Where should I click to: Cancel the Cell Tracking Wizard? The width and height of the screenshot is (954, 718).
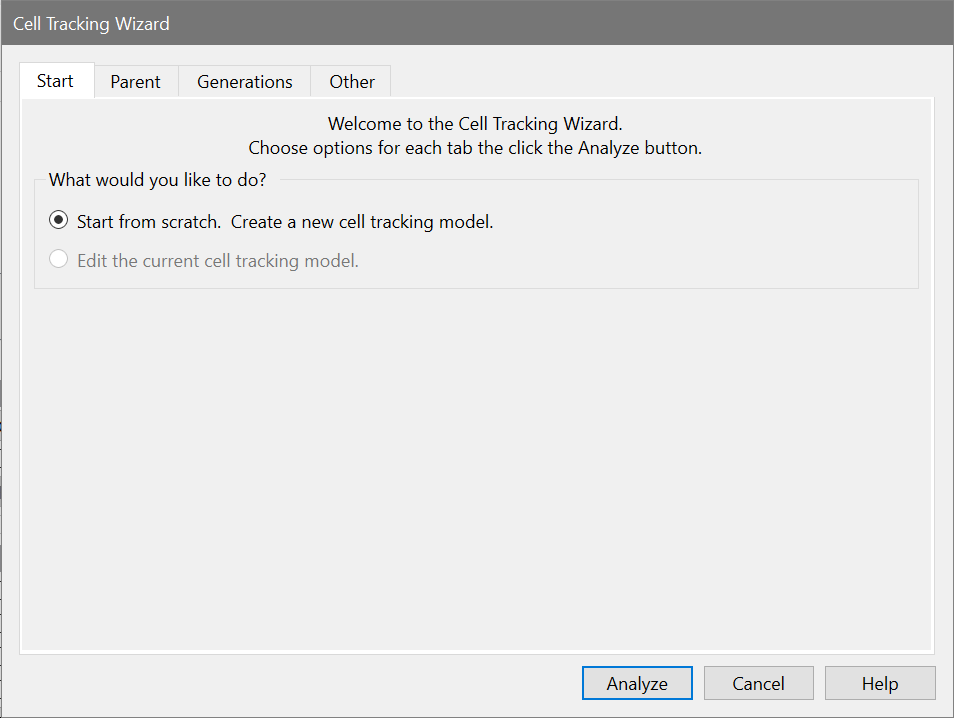758,684
